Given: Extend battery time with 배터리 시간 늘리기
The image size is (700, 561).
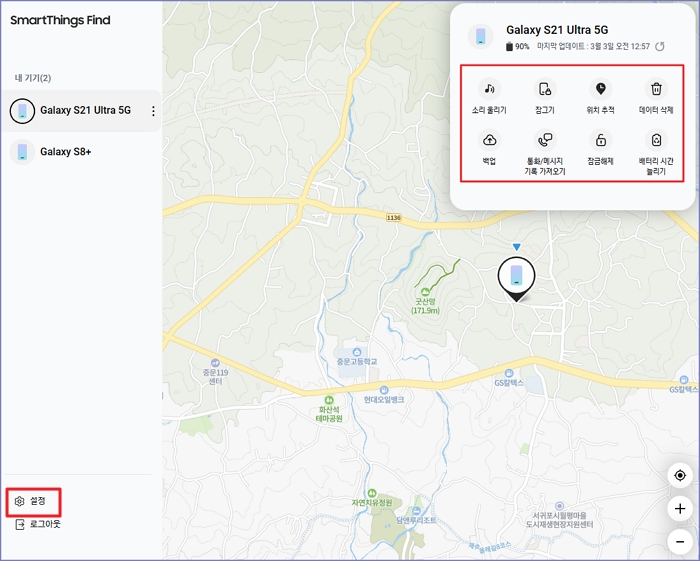Looking at the screenshot, I should [656, 140].
